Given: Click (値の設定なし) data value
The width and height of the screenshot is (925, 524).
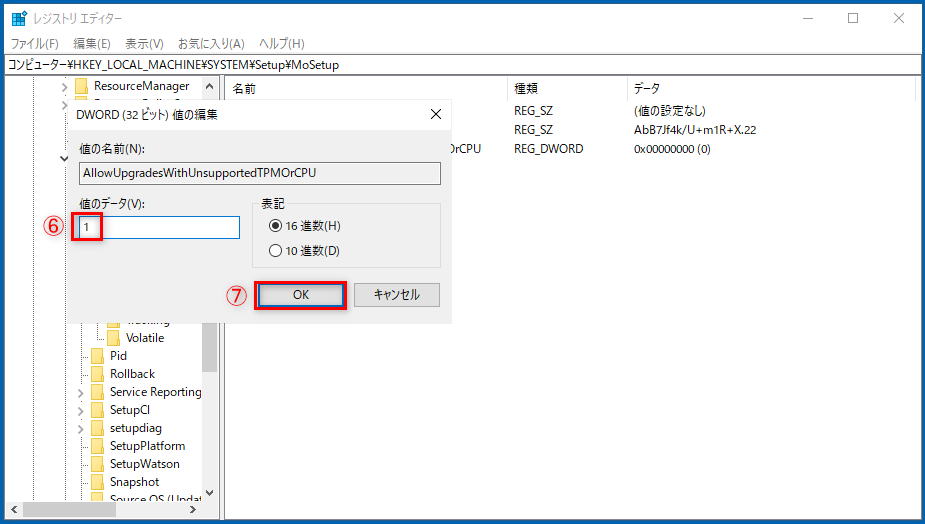Looking at the screenshot, I should [x=670, y=111].
